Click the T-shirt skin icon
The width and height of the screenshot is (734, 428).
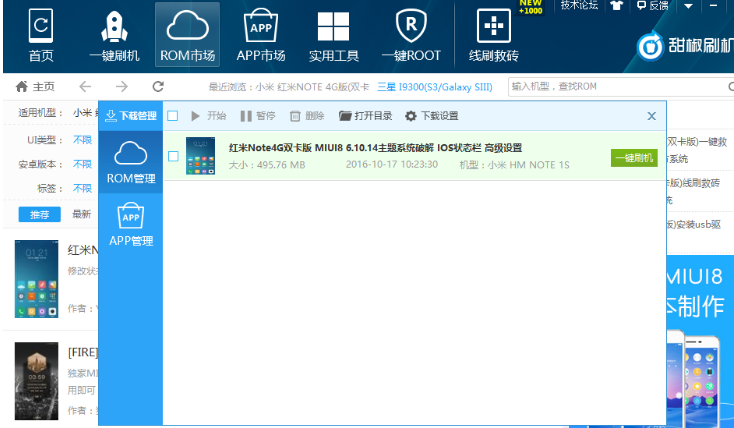(617, 6)
